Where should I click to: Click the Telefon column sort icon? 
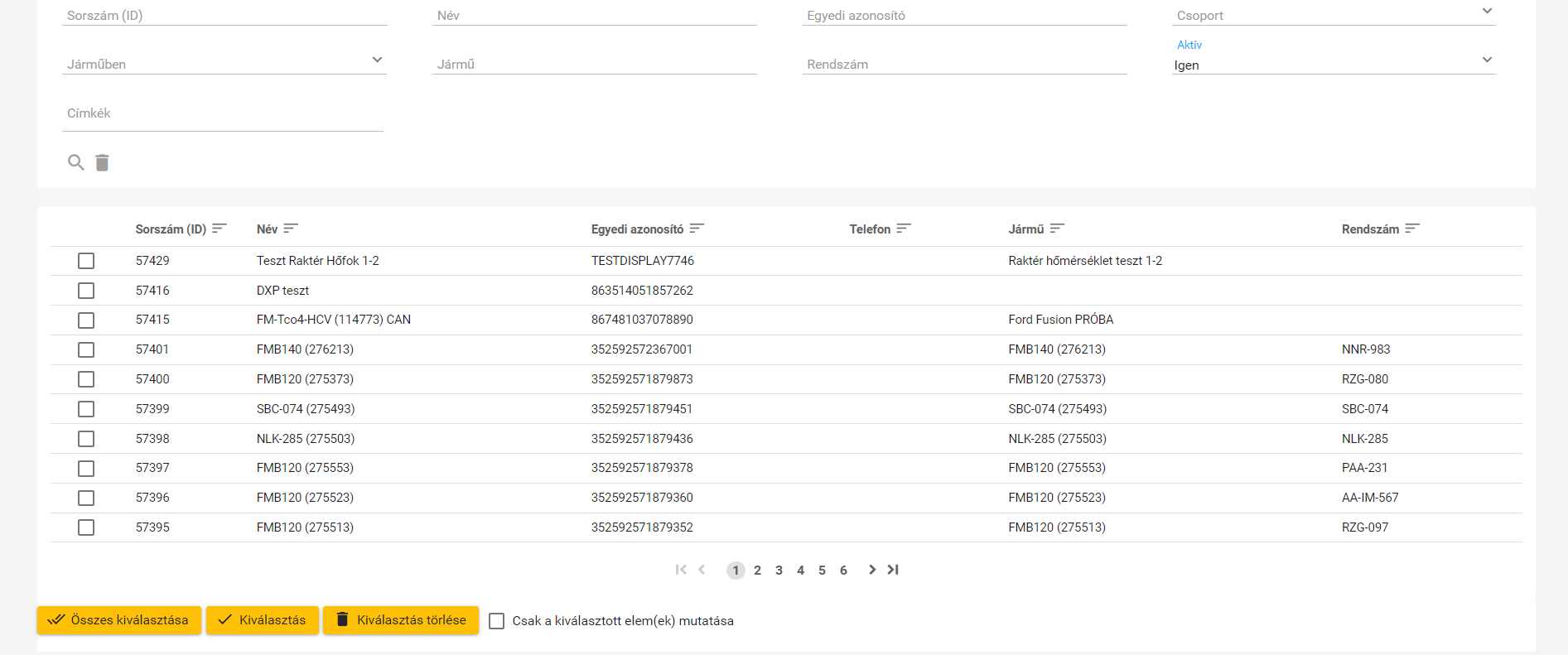(x=904, y=229)
